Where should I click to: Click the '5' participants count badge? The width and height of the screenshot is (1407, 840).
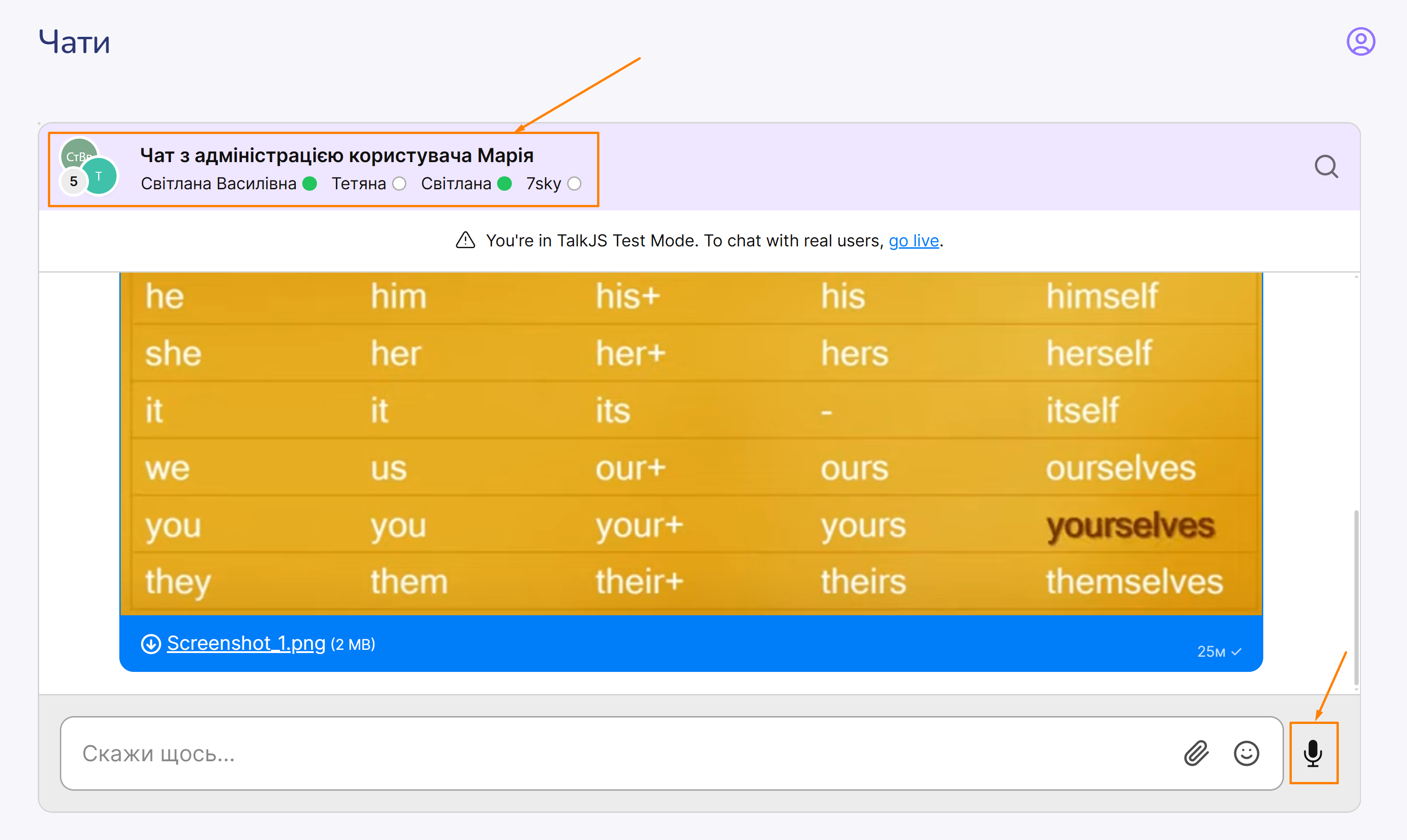pyautogui.click(x=74, y=182)
